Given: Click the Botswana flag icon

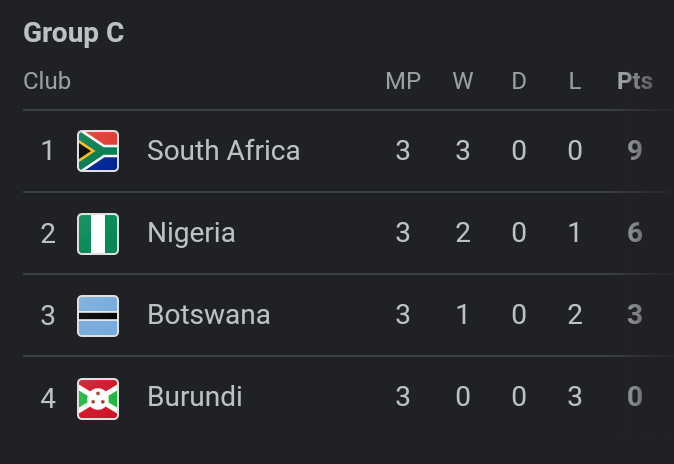Looking at the screenshot, I should point(98,316).
